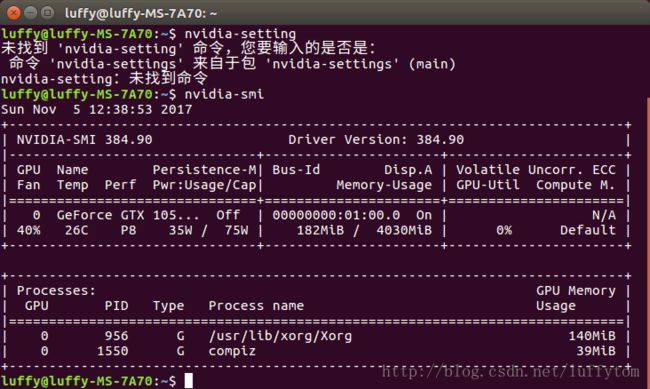Click the Volatile Uncorr. ECC header
The width and height of the screenshot is (650, 389).
(536, 170)
